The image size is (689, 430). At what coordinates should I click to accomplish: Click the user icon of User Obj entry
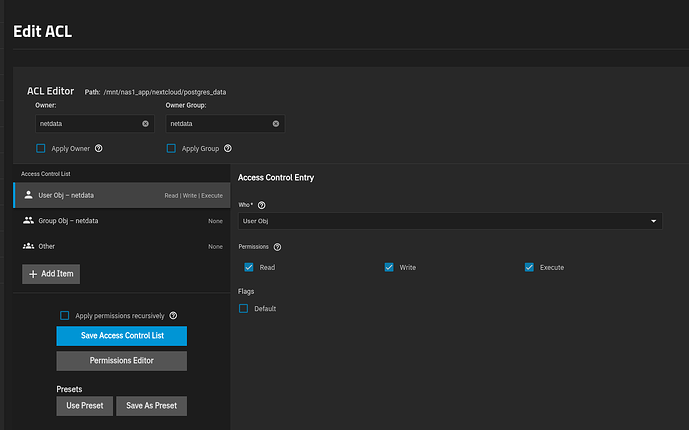point(29,195)
